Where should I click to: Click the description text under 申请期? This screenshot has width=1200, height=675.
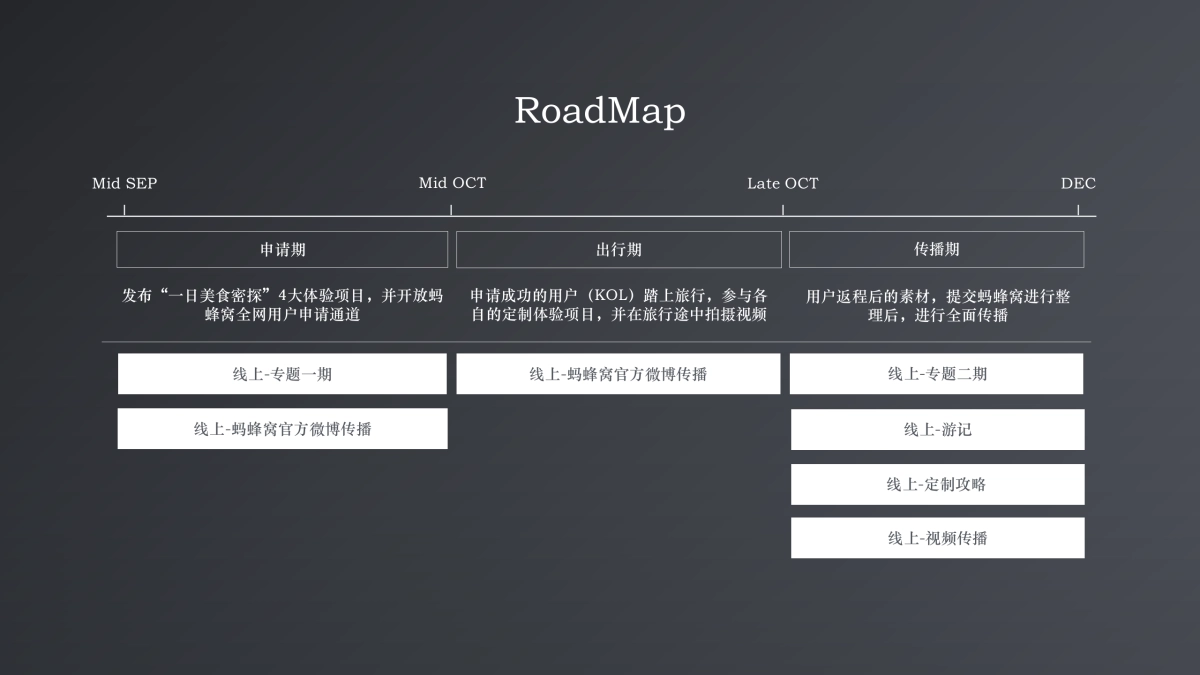pos(282,305)
